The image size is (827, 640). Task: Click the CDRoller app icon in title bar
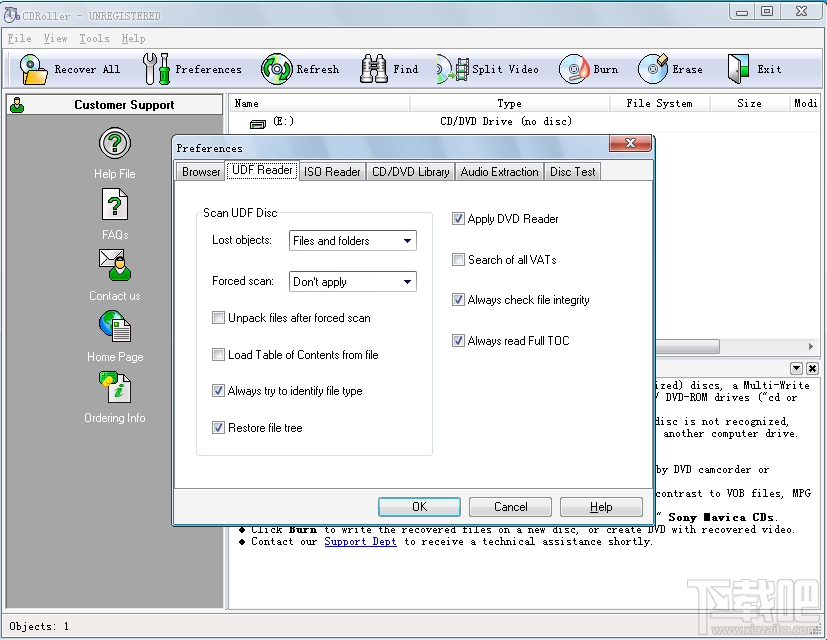pyautogui.click(x=12, y=15)
